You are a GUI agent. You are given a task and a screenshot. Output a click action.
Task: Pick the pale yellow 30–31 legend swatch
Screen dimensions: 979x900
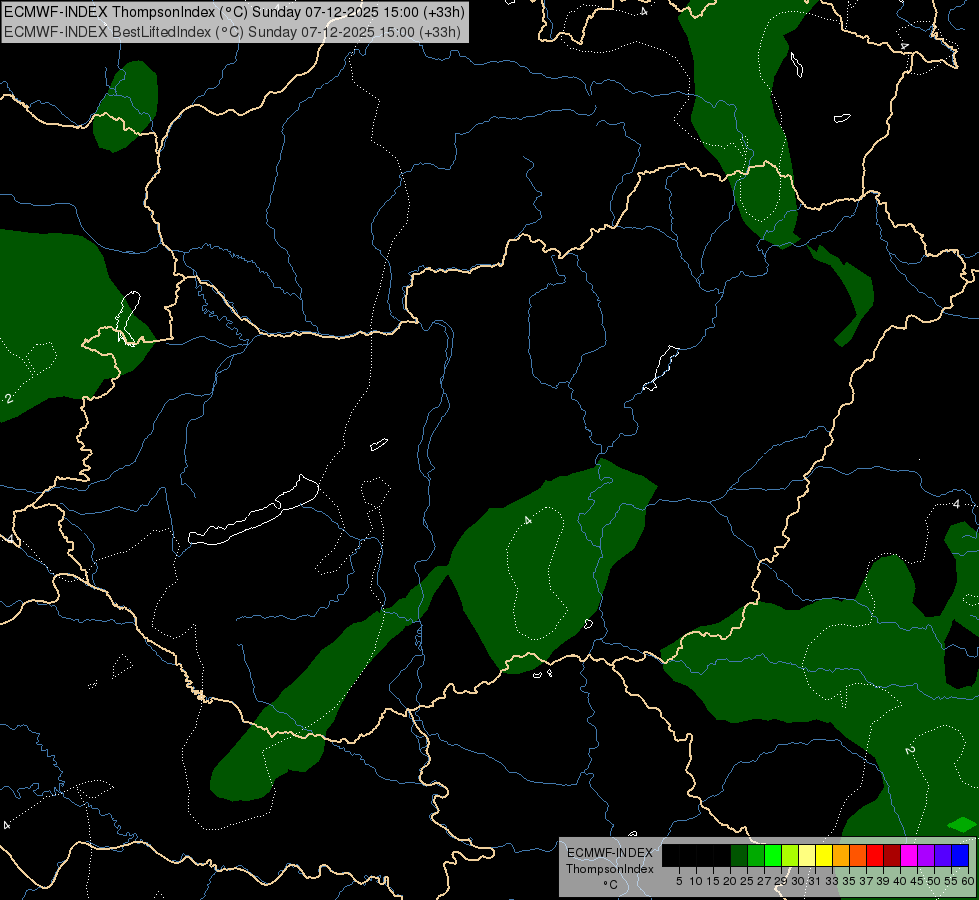(x=807, y=855)
